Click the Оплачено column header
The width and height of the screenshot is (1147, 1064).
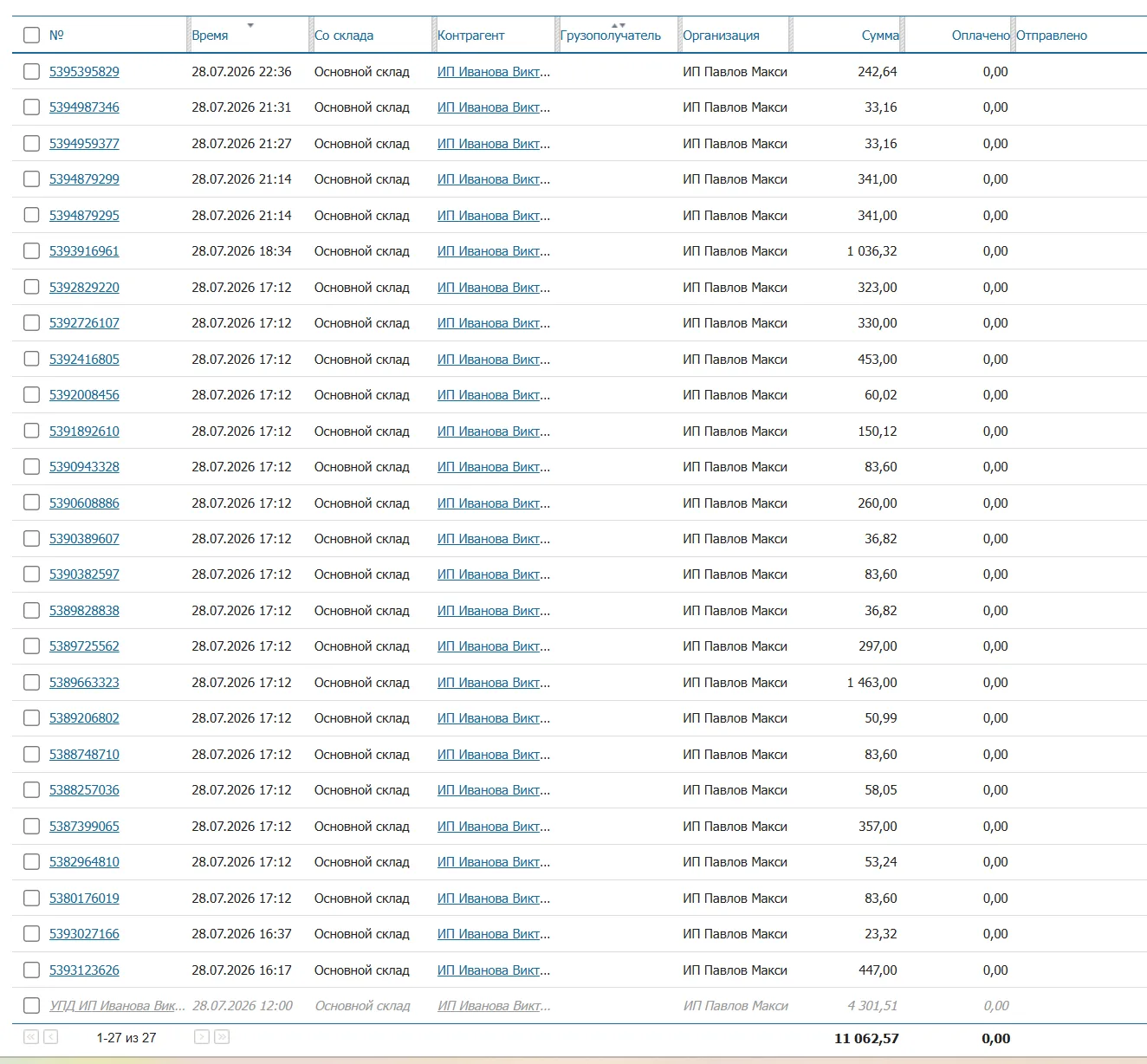pos(981,36)
